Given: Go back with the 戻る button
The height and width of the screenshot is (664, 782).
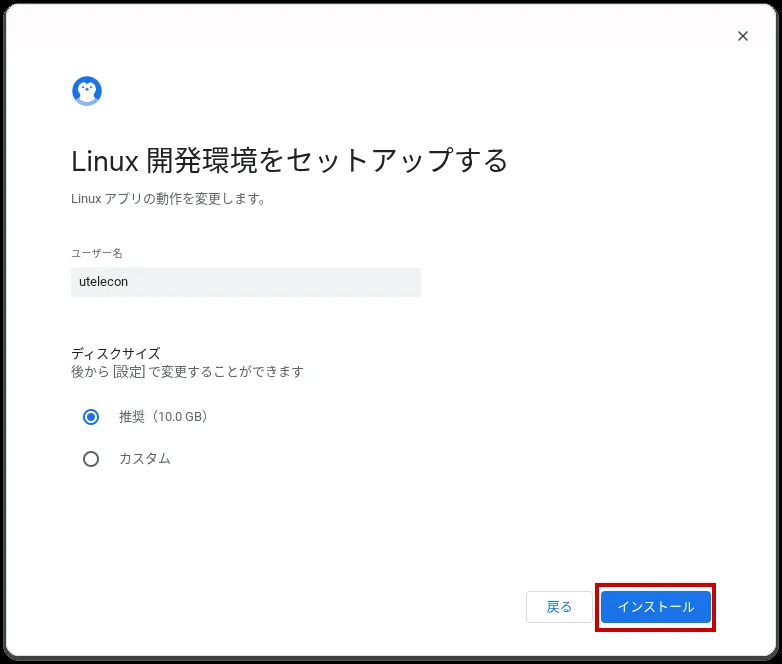Looking at the screenshot, I should point(559,607).
